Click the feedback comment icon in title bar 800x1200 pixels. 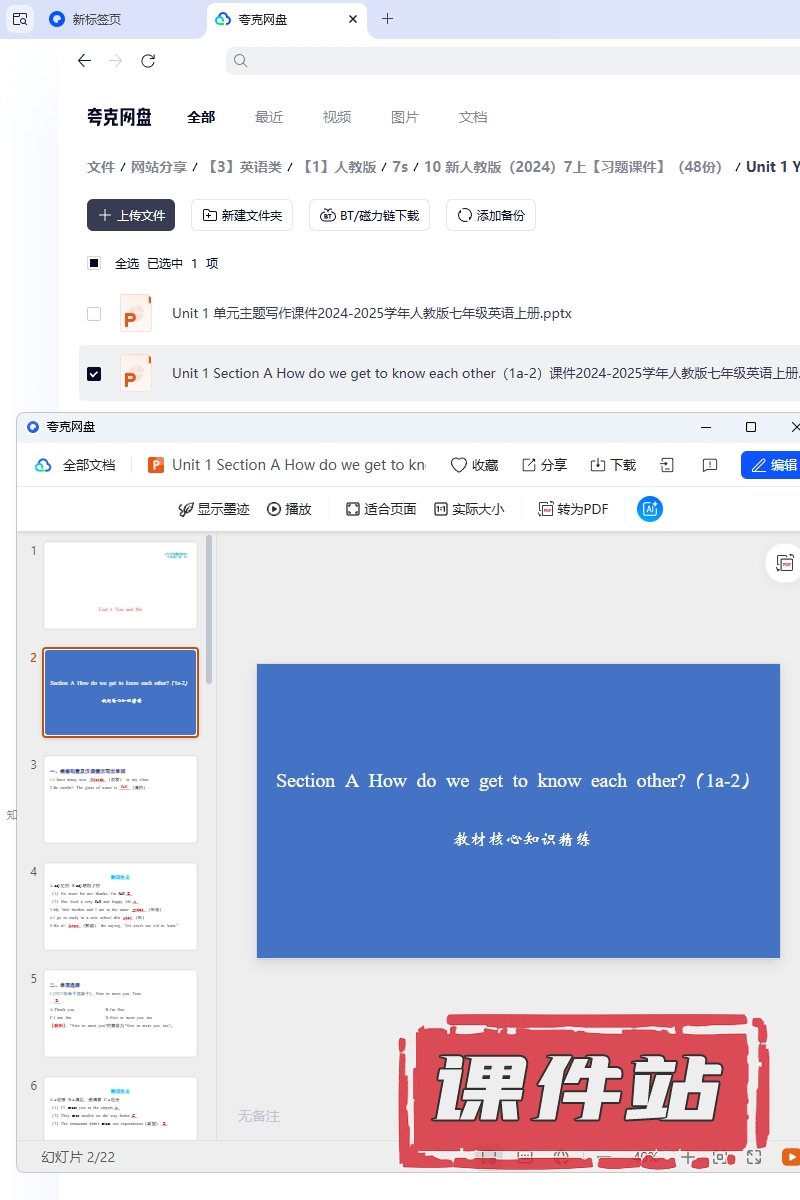(x=710, y=465)
